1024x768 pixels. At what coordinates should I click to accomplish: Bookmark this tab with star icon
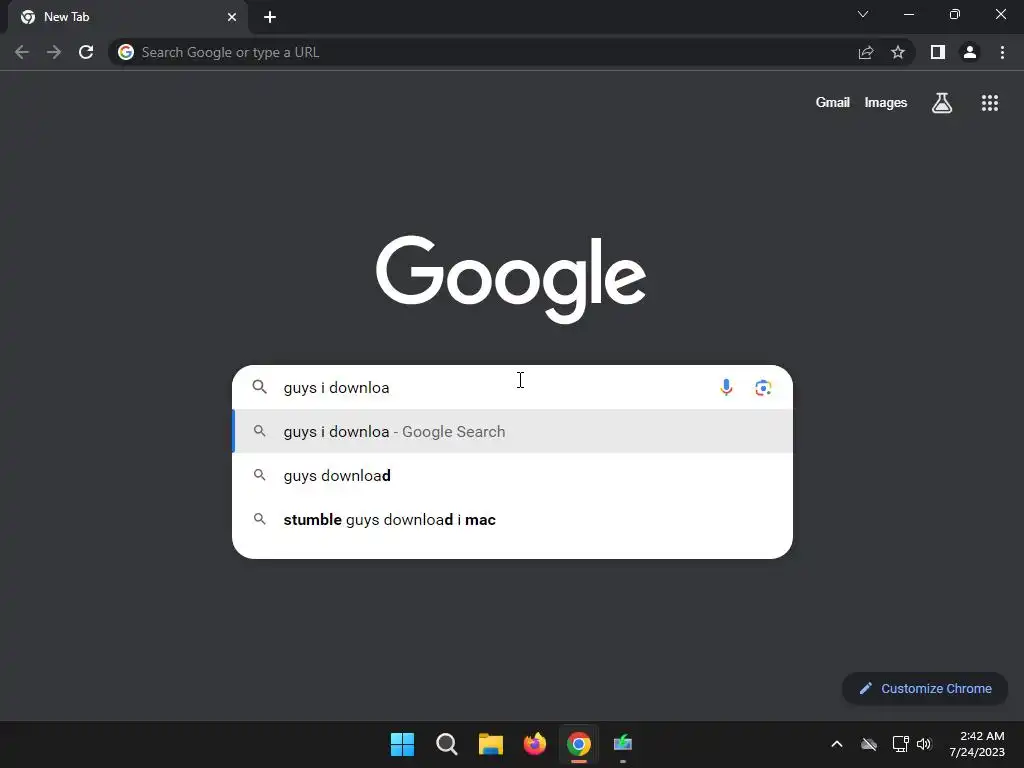[x=898, y=52]
